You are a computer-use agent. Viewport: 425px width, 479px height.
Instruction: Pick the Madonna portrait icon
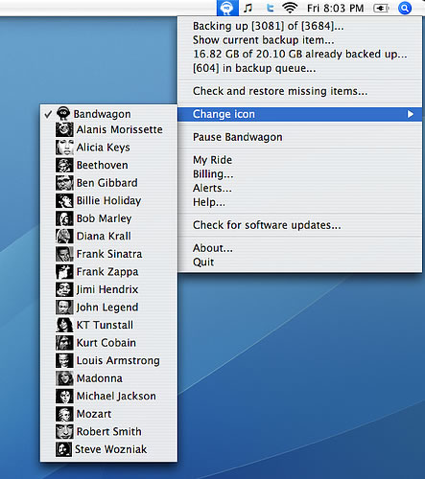(x=64, y=378)
